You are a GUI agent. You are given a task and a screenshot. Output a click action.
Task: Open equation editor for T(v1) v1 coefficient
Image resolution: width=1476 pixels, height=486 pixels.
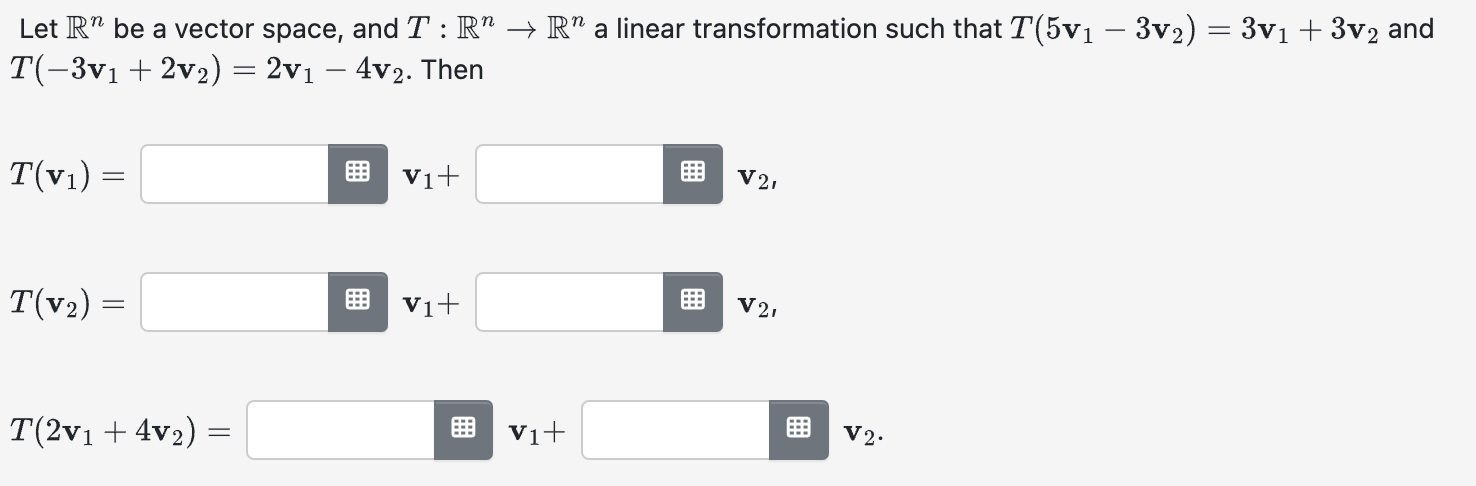pyautogui.click(x=357, y=174)
